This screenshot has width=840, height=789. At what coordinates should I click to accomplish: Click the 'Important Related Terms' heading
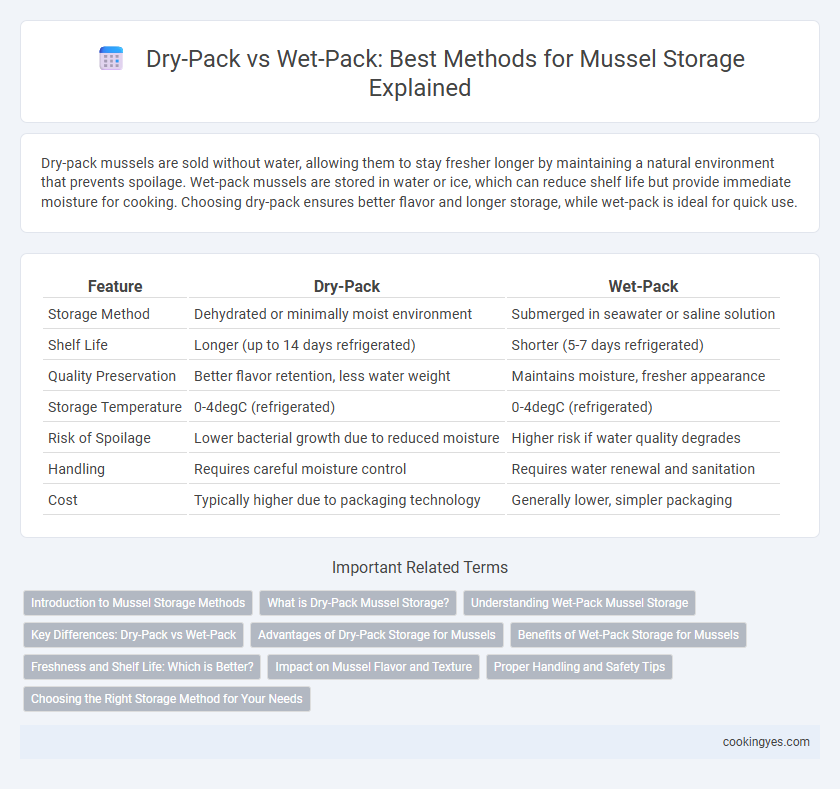(x=419, y=567)
